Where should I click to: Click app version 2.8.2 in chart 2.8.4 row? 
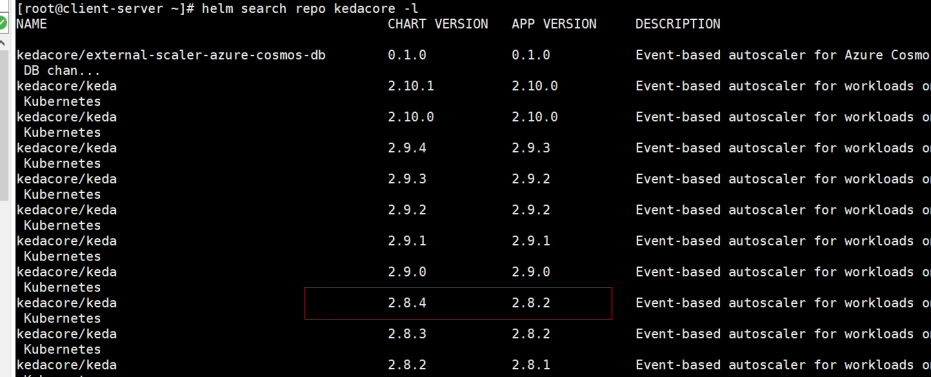[531, 303]
